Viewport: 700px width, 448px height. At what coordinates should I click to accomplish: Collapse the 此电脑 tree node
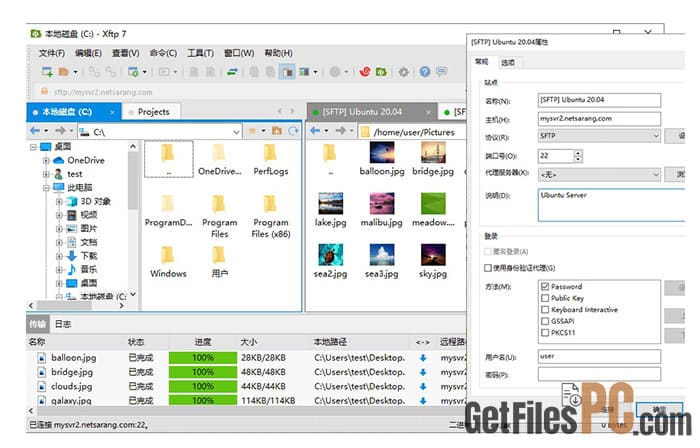[x=46, y=188]
